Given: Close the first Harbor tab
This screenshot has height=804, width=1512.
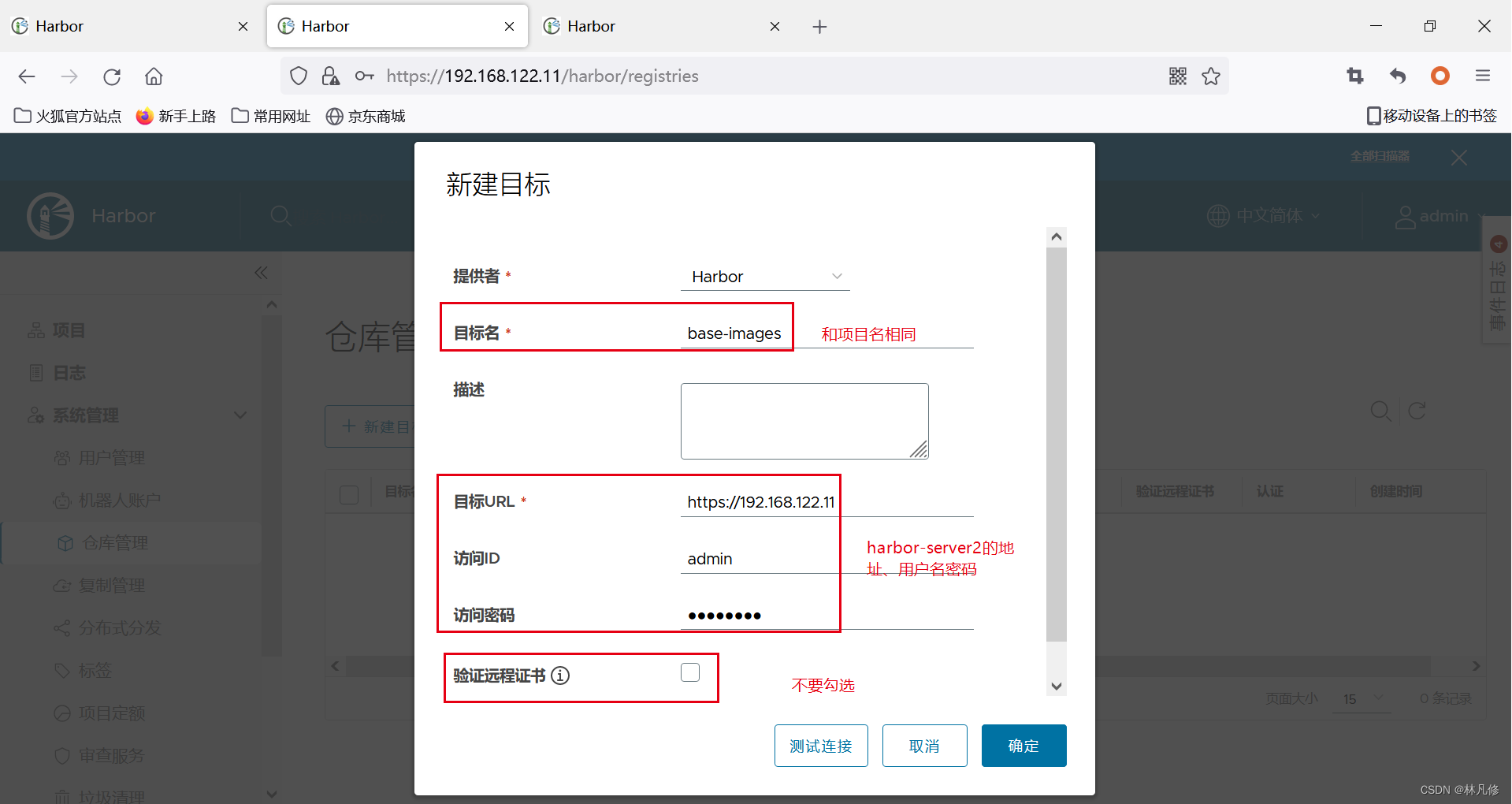Looking at the screenshot, I should pyautogui.click(x=243, y=27).
